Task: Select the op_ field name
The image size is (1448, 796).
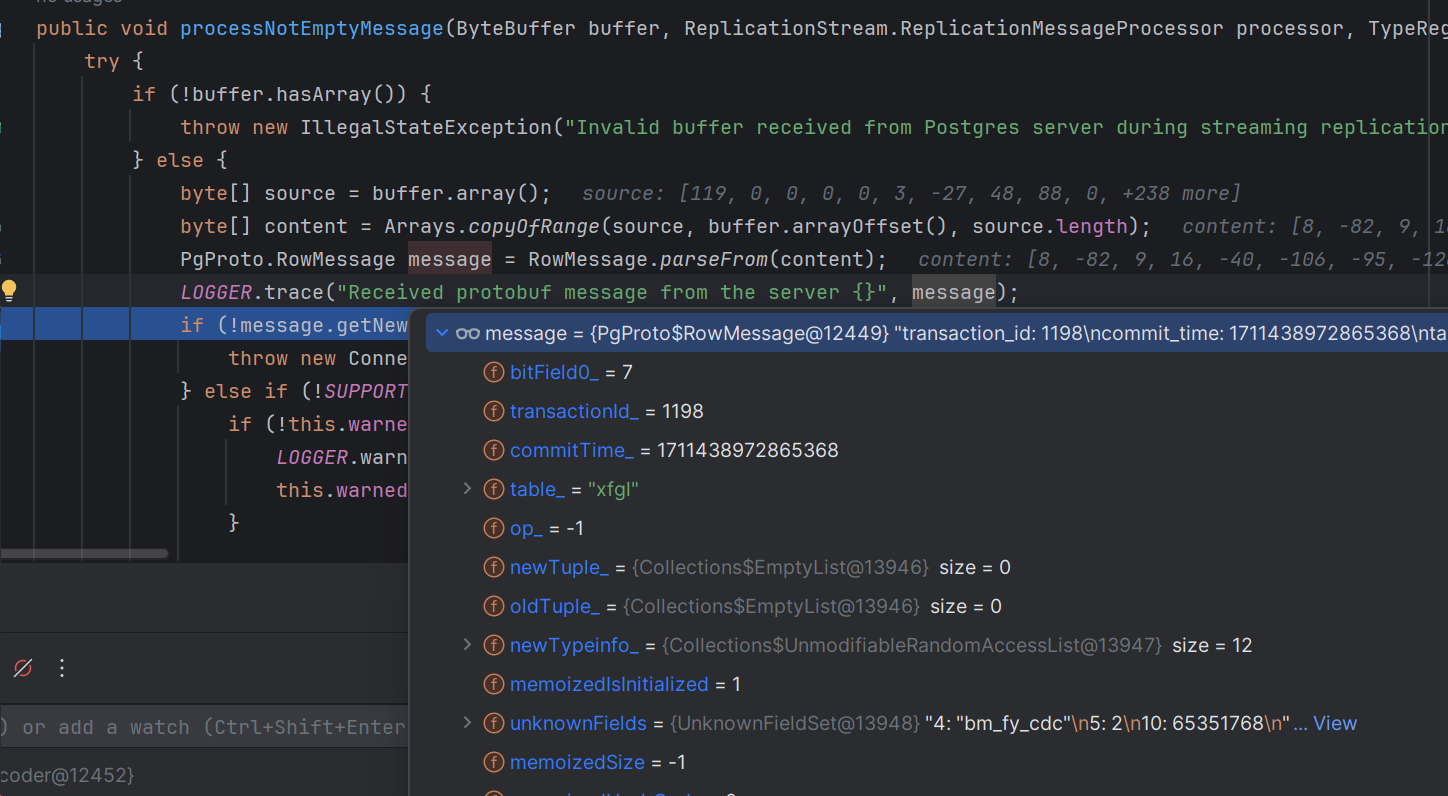Action: (x=527, y=528)
